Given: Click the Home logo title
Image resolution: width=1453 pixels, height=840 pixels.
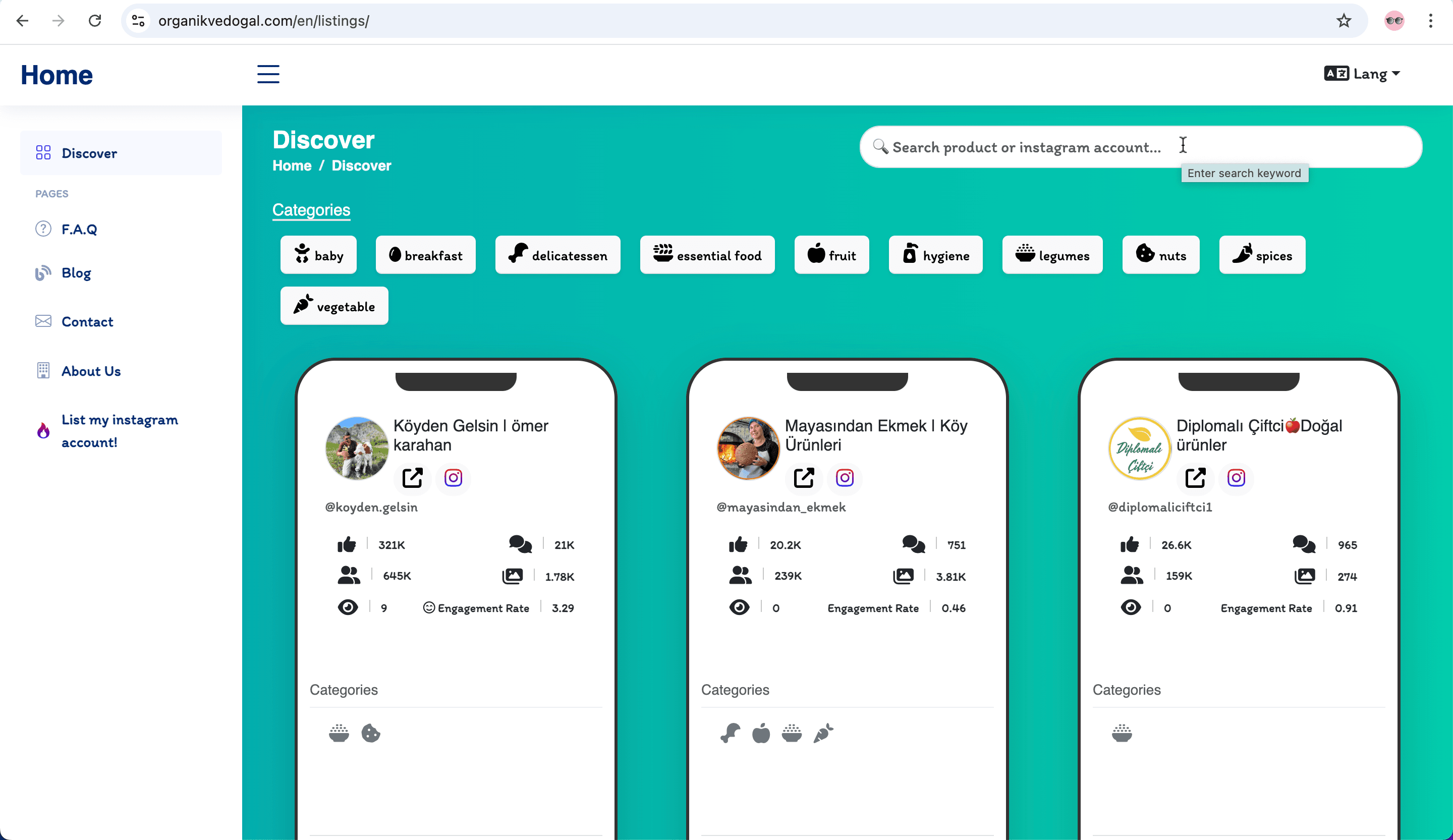Looking at the screenshot, I should 57,75.
